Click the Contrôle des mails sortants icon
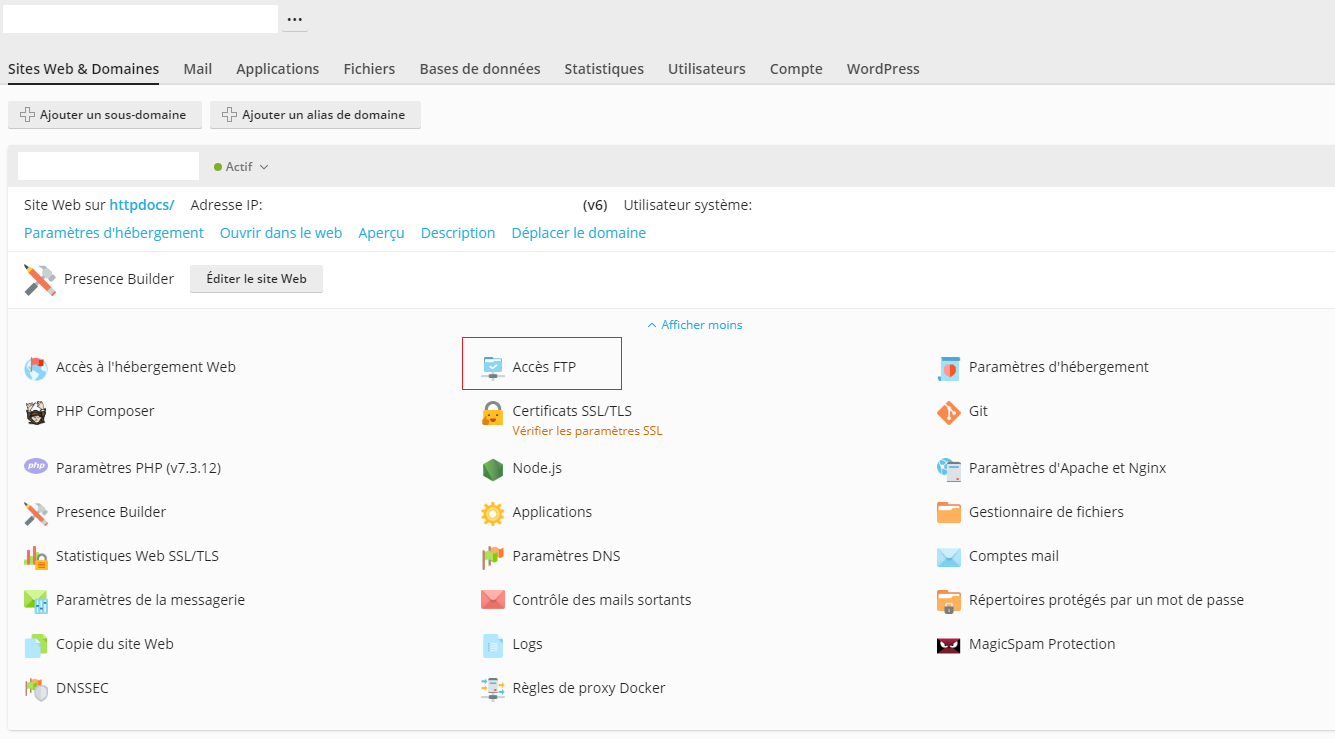 pyautogui.click(x=493, y=601)
